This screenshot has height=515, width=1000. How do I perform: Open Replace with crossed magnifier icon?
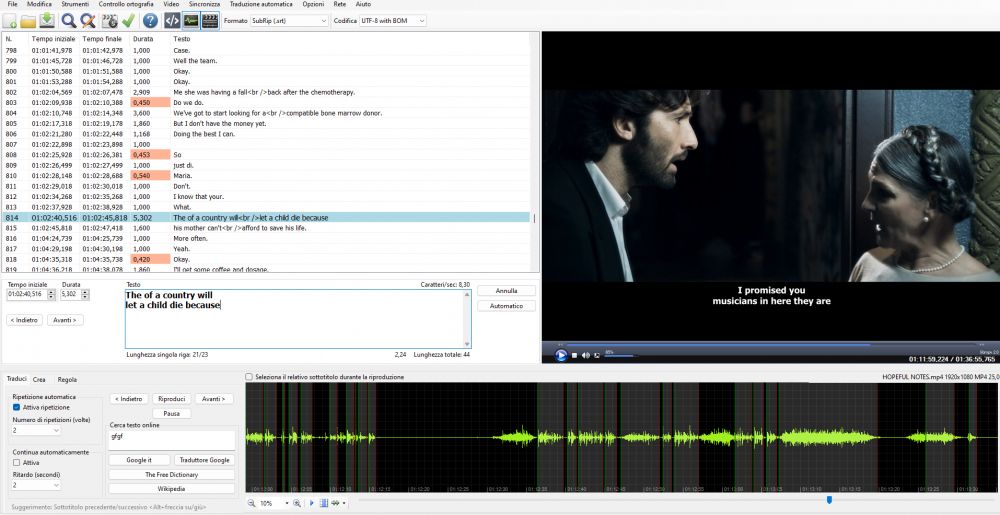[88, 21]
